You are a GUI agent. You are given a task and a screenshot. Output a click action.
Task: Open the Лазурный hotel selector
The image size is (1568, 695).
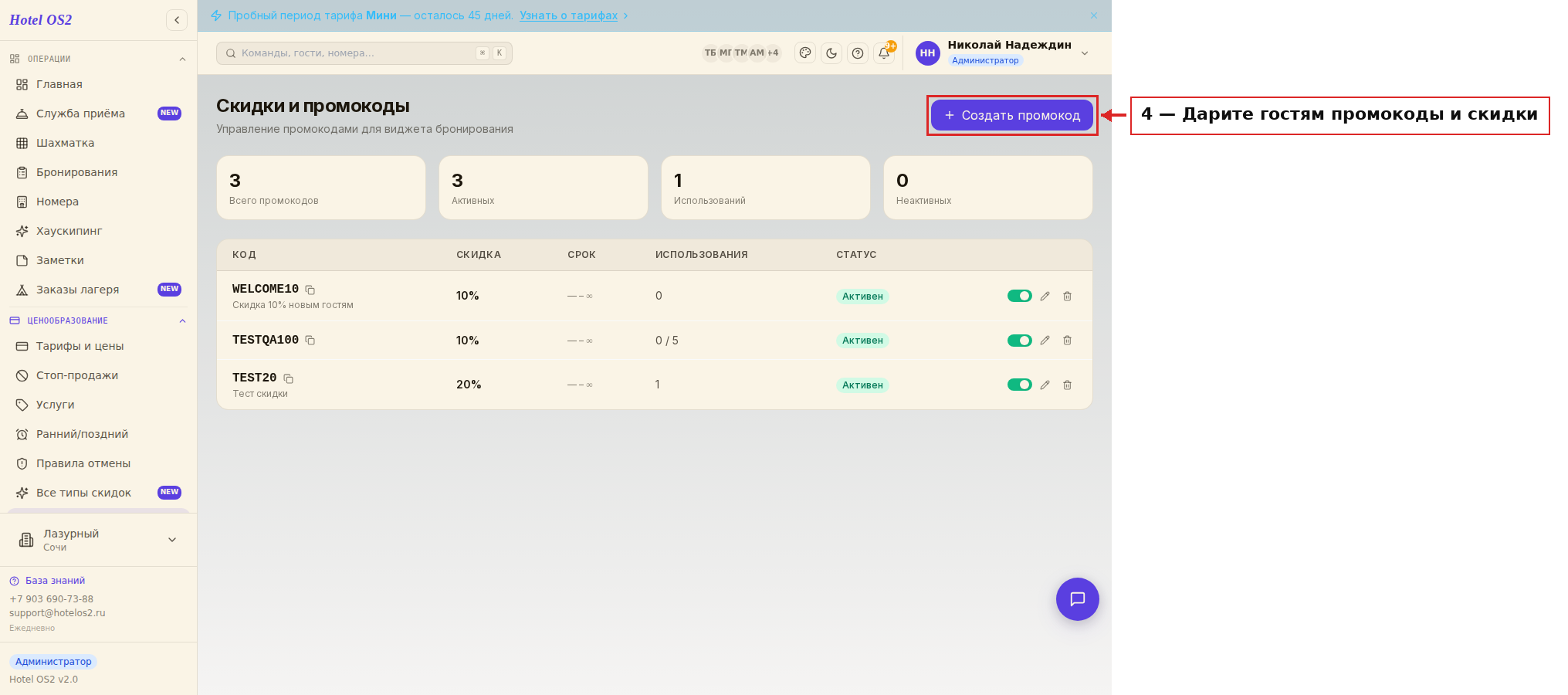(x=98, y=540)
